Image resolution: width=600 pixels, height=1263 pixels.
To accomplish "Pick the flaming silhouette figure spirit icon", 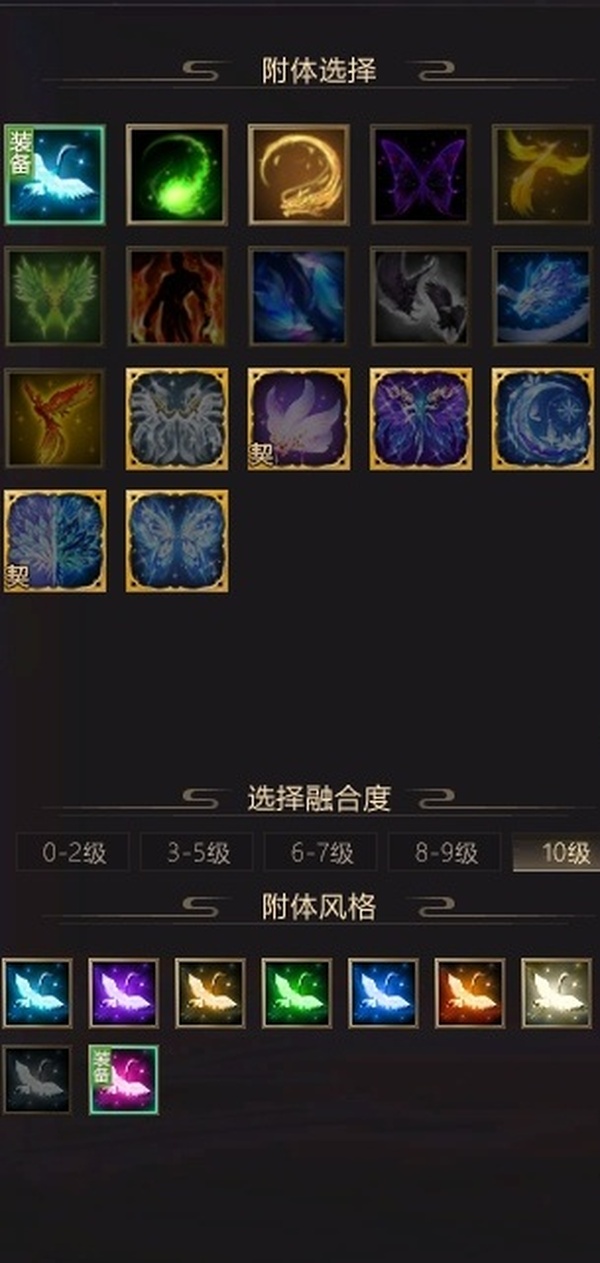I will (176, 297).
